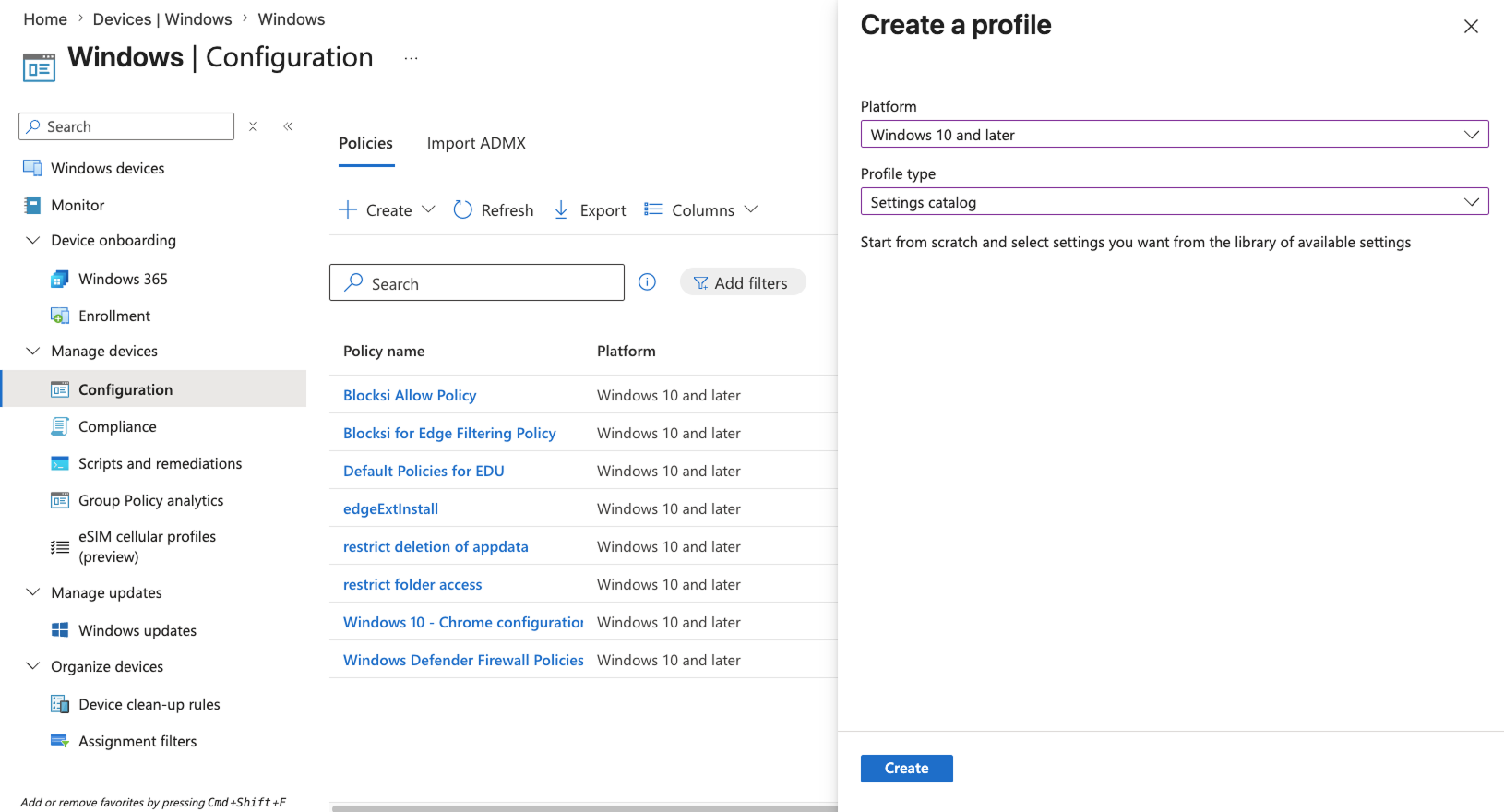The image size is (1504, 812).
Task: Open Default Policies for EDU link
Action: 424,471
